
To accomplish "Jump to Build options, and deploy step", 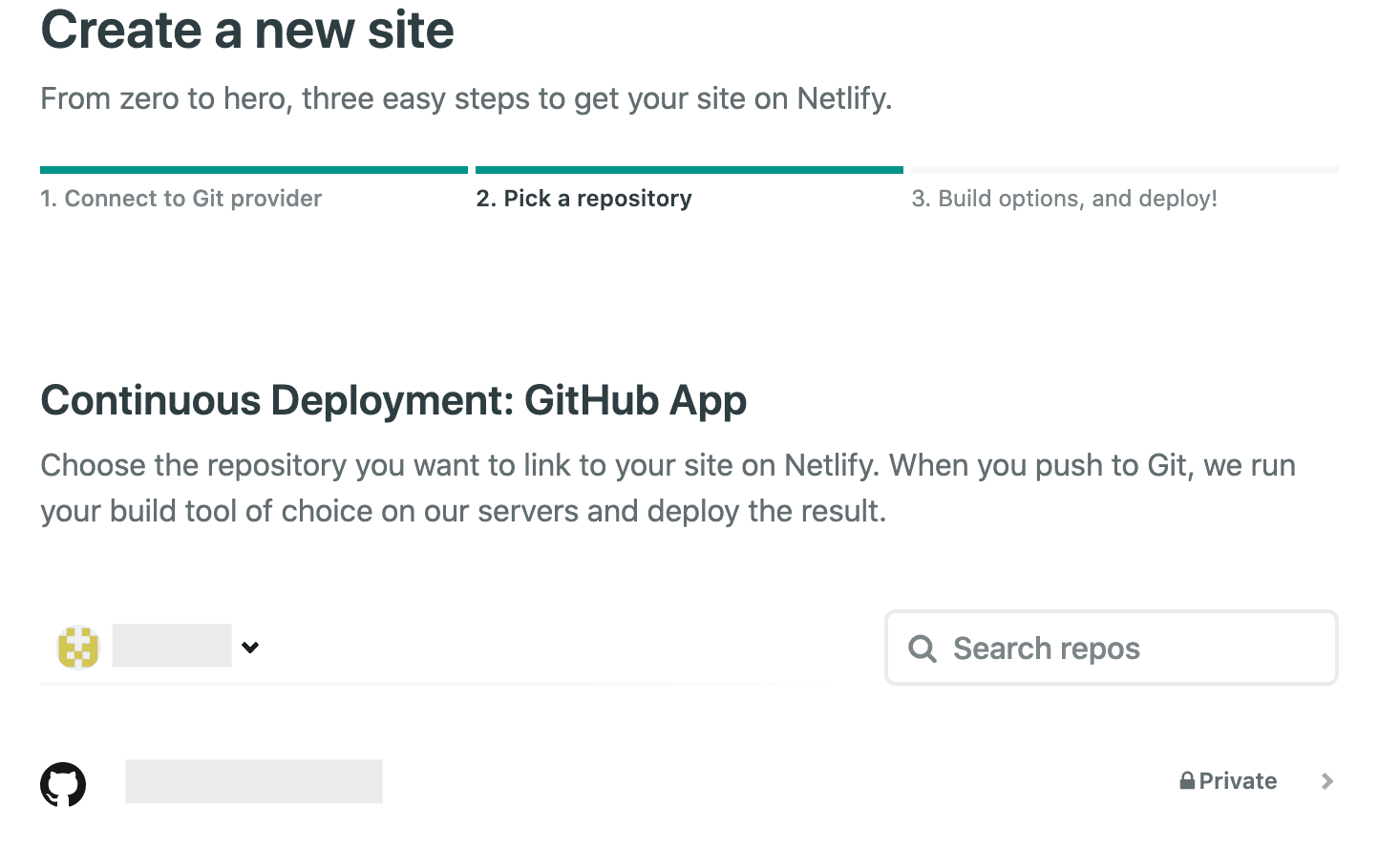I will coord(1064,198).
